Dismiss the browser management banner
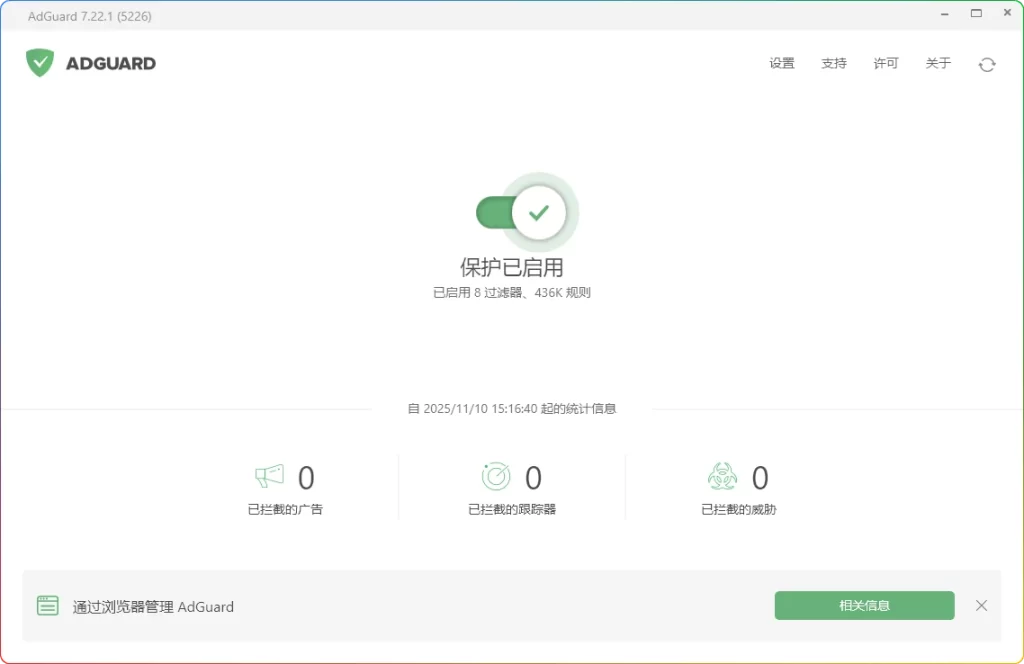The width and height of the screenshot is (1024, 664). [981, 605]
